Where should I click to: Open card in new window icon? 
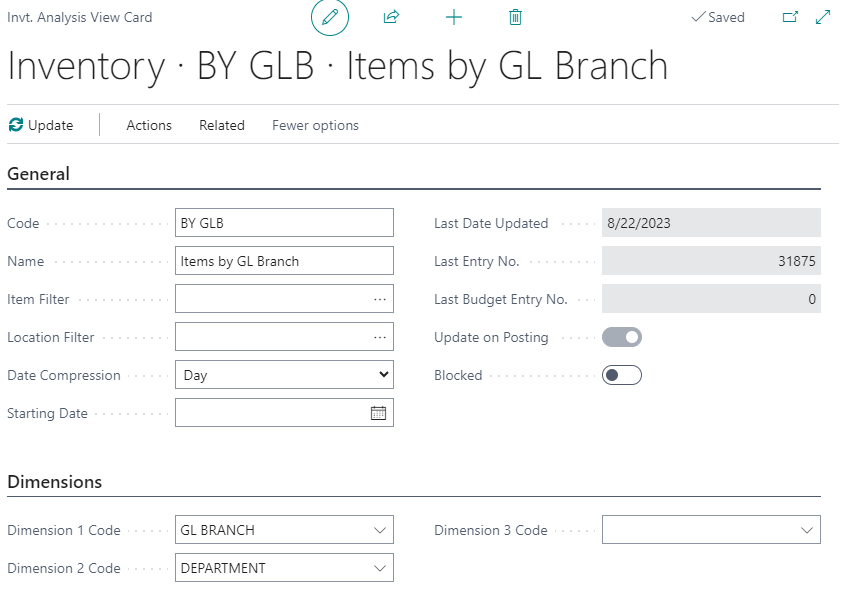coord(790,17)
